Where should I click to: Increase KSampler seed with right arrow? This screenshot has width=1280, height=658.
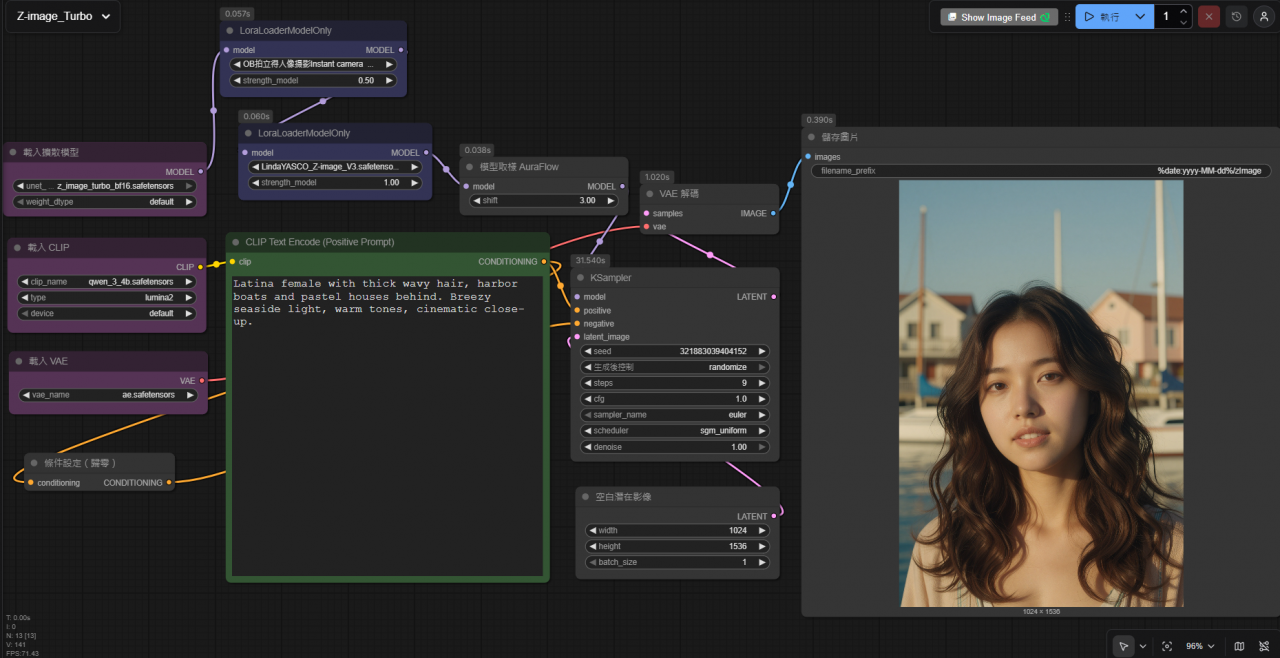762,351
